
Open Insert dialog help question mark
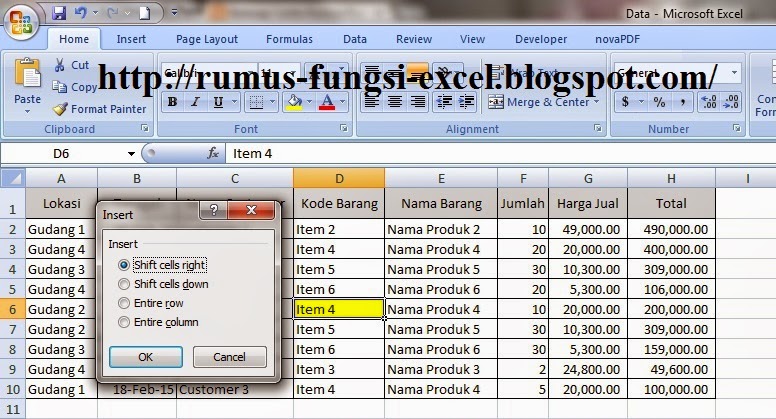213,210
